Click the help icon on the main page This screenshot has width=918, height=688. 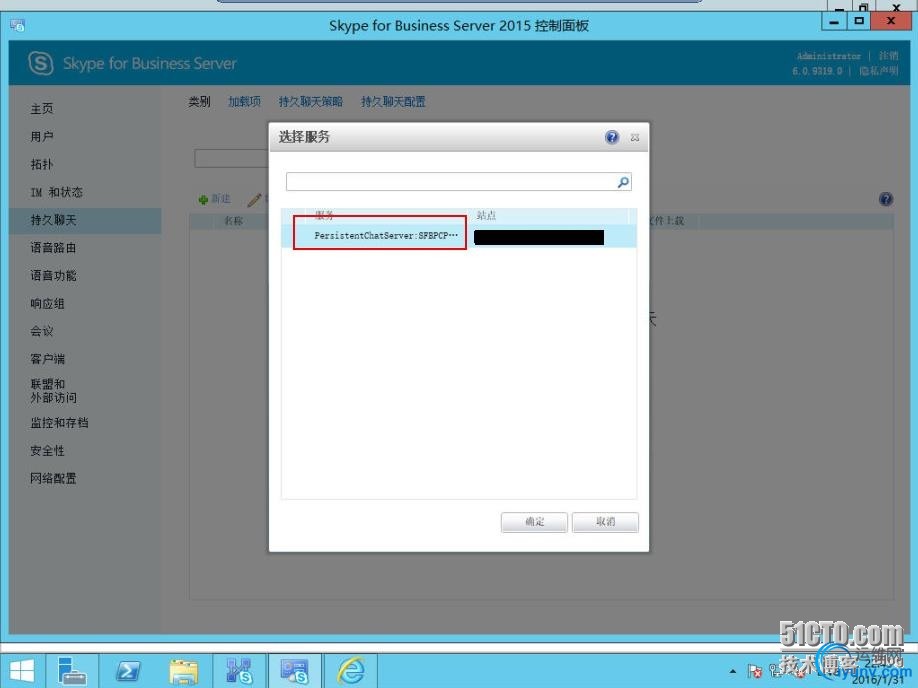886,199
